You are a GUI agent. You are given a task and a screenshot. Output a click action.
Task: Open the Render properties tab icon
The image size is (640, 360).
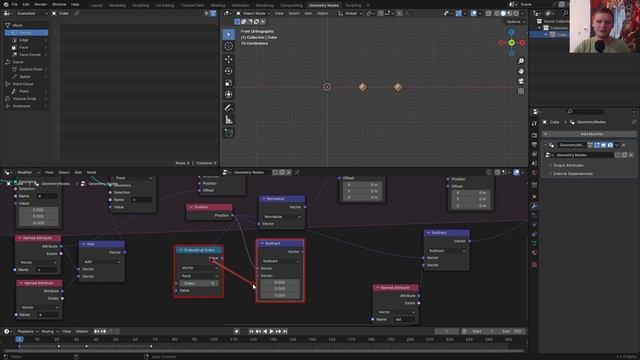(534, 135)
